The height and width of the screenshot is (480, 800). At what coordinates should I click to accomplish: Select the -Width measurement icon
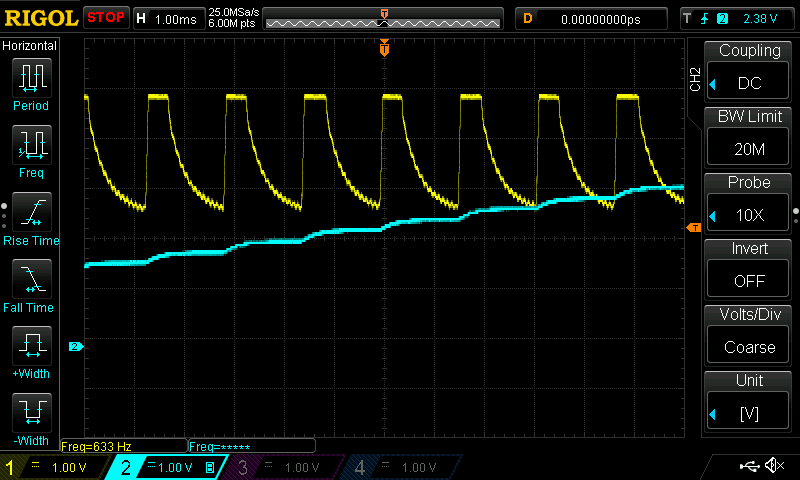[x=32, y=412]
